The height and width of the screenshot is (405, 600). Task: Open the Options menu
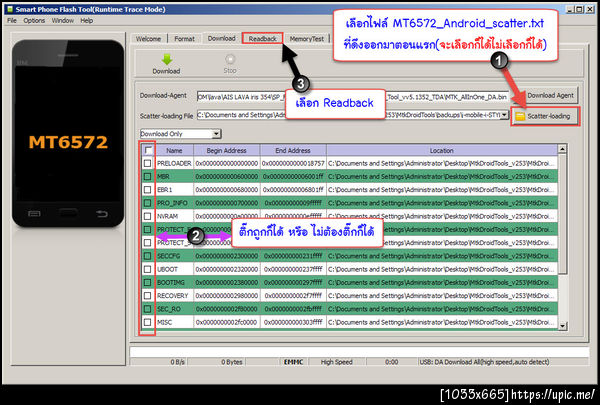point(34,21)
